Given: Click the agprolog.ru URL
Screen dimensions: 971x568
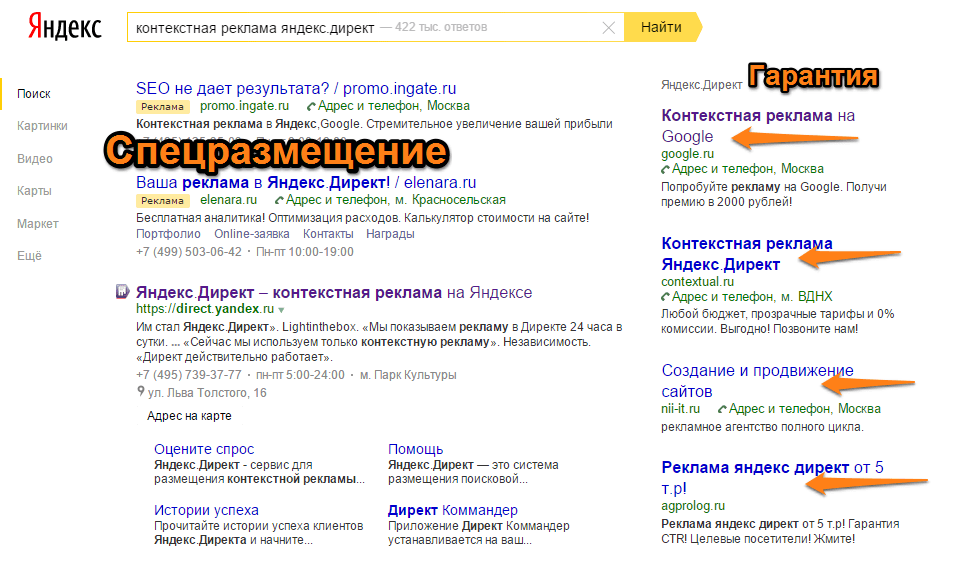Looking at the screenshot, I should point(693,506).
